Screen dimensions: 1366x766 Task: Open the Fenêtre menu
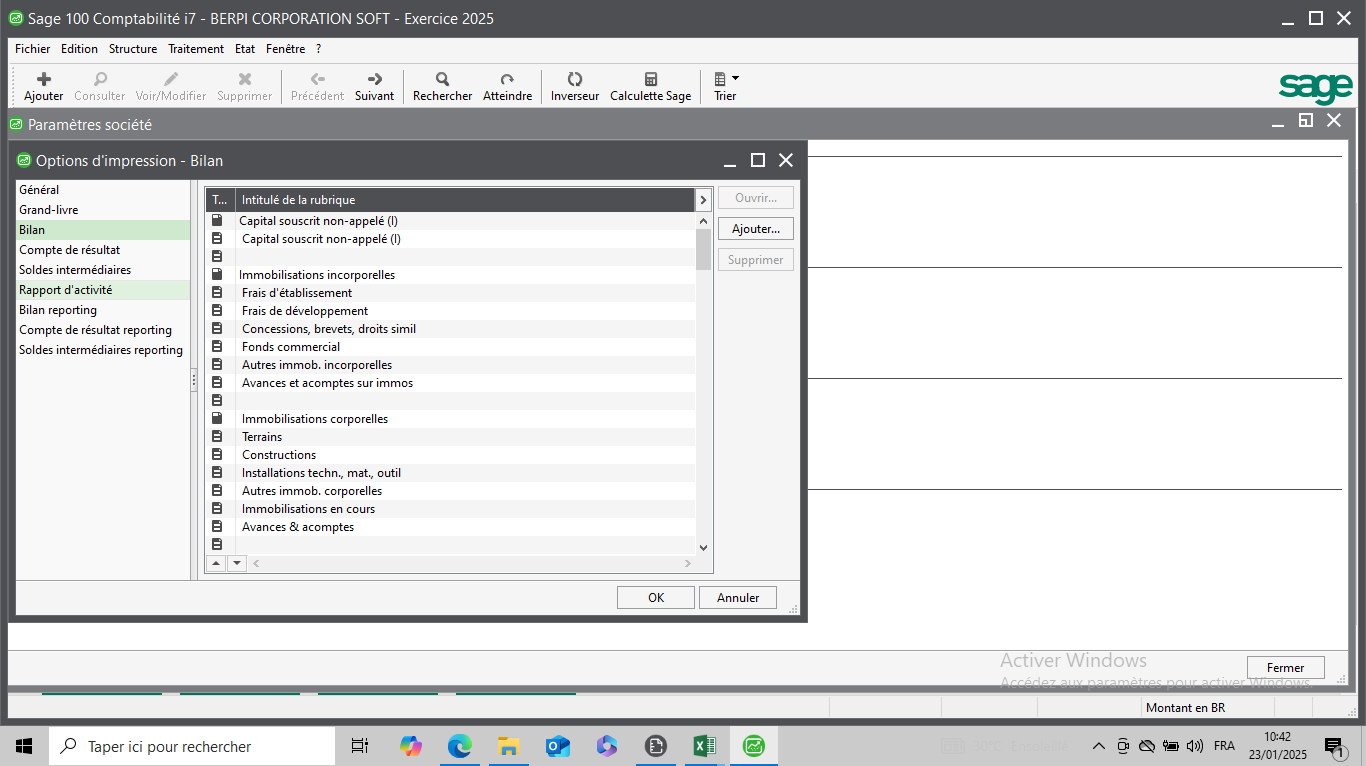click(286, 48)
